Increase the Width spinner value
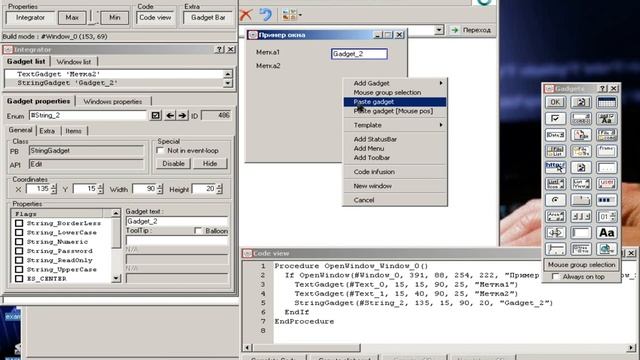Image resolution: width=640 pixels, height=360 pixels. (x=160, y=187)
